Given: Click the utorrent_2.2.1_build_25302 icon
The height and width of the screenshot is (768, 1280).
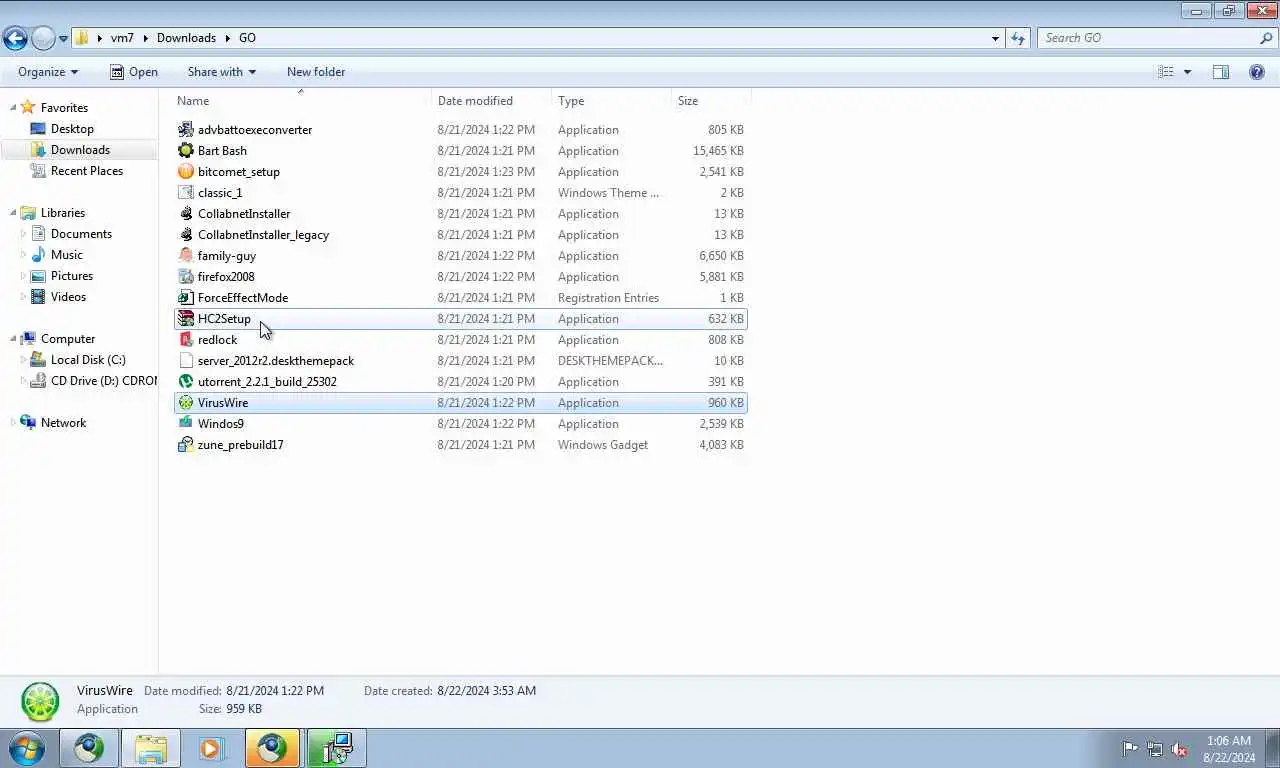Looking at the screenshot, I should pos(185,382).
